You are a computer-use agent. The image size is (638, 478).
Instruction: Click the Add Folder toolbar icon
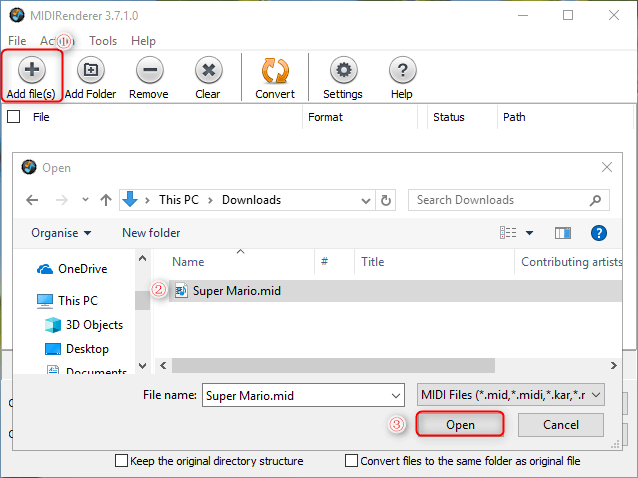coord(90,70)
